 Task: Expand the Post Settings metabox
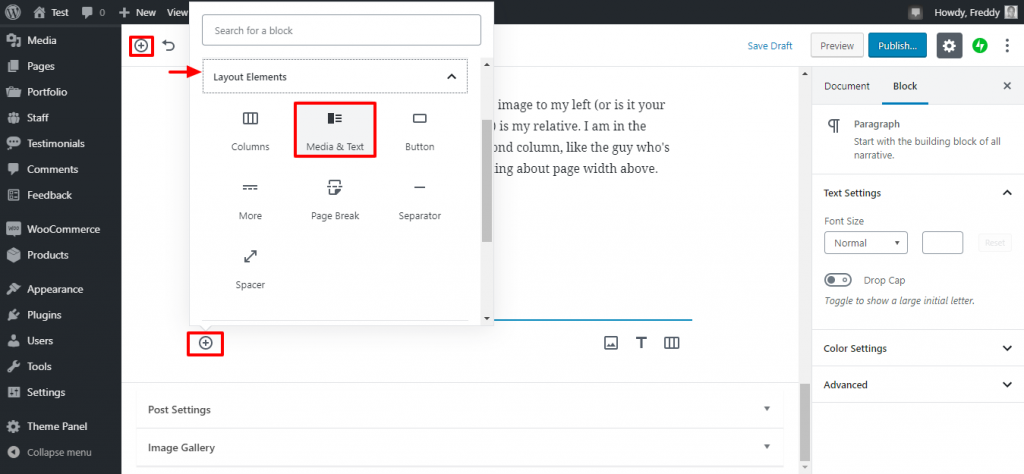coord(460,409)
